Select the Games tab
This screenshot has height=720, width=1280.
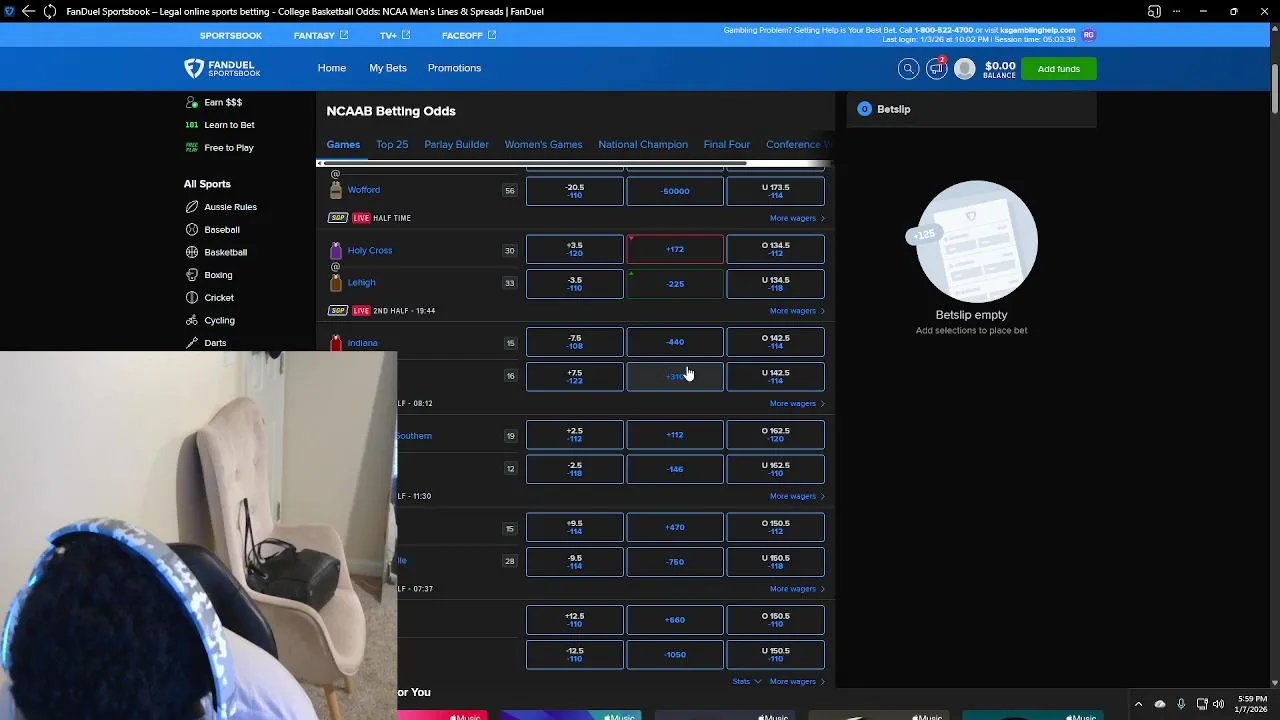(x=343, y=144)
